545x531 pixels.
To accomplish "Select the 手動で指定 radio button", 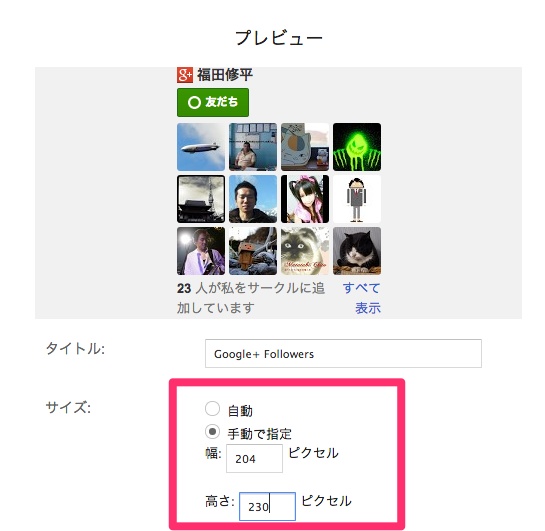I will coord(212,432).
